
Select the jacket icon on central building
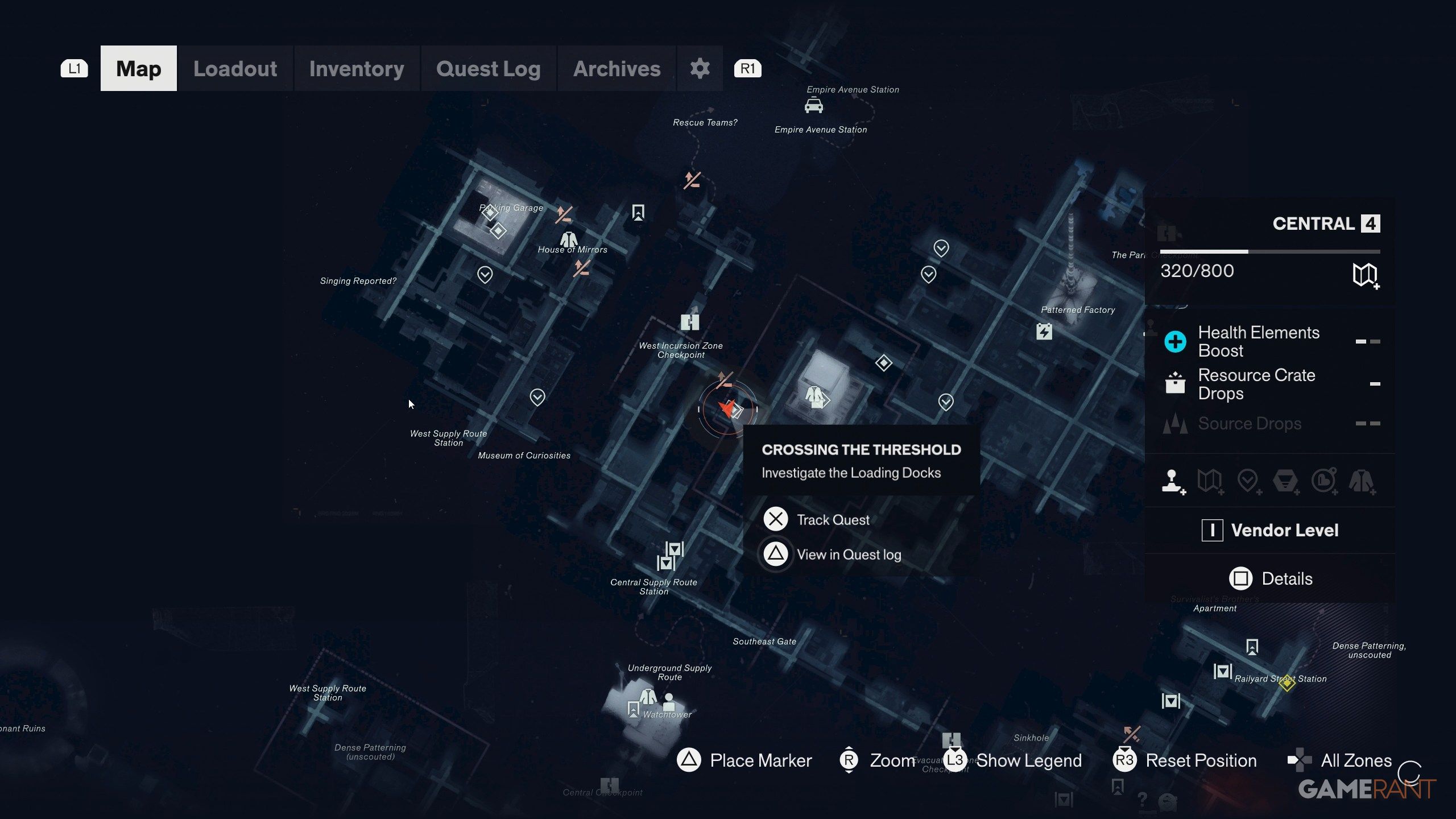(x=814, y=395)
